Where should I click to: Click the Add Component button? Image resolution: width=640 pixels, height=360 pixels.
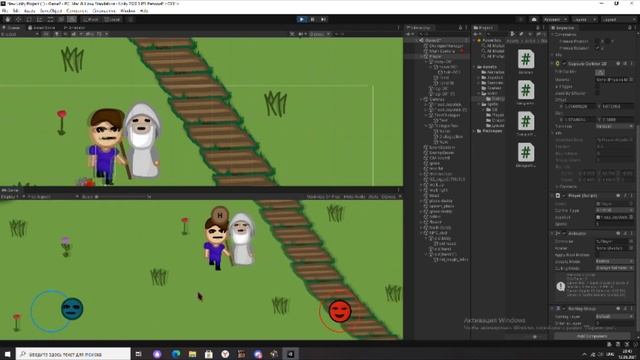592,336
